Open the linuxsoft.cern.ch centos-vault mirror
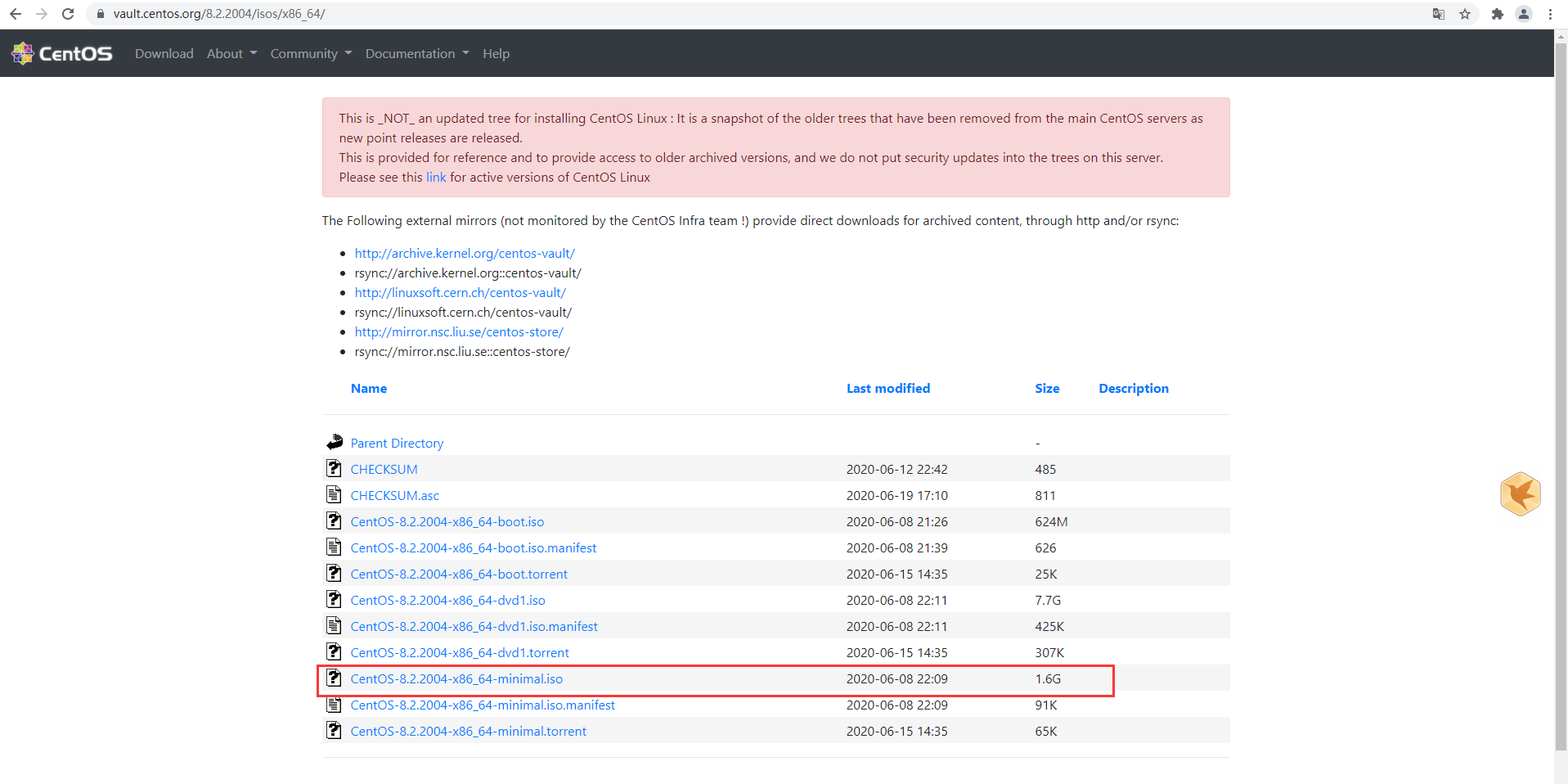 pyautogui.click(x=461, y=292)
